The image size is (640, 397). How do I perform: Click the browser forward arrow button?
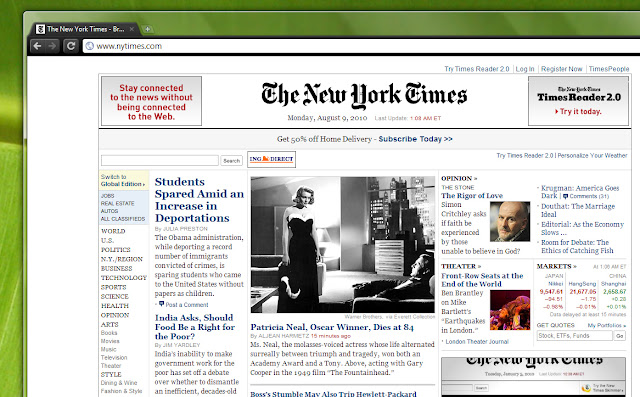tap(52, 46)
